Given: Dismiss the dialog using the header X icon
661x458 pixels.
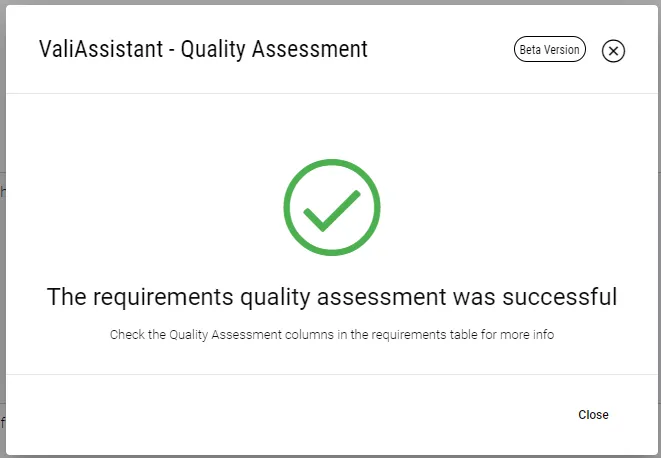Looking at the screenshot, I should pyautogui.click(x=613, y=51).
